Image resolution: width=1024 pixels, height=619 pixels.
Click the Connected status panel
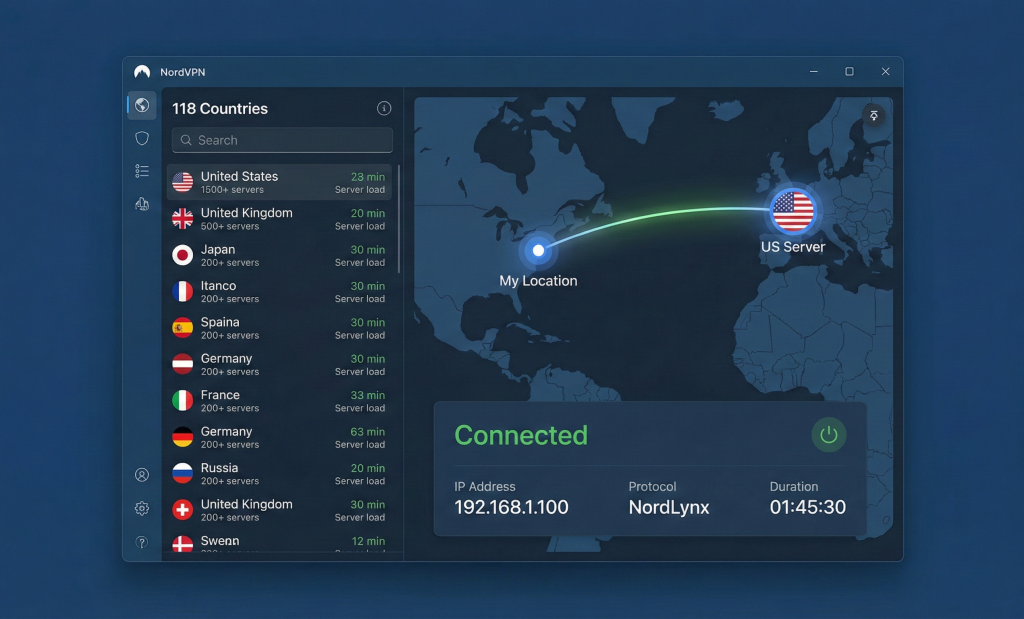[520, 435]
